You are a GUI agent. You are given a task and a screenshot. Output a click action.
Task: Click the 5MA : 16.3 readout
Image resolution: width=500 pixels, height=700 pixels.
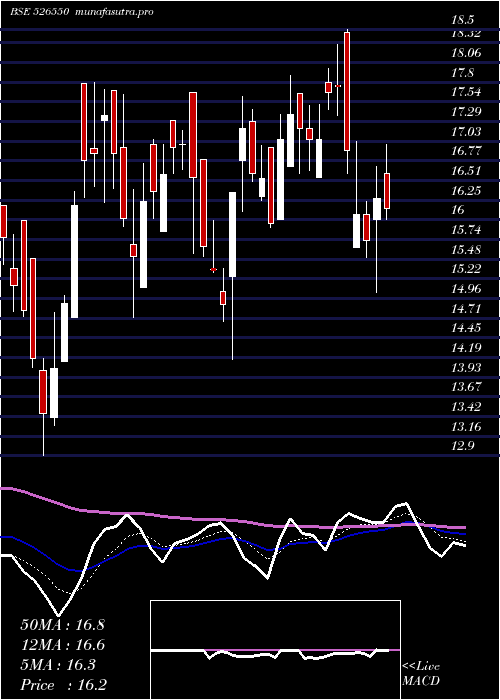tap(58, 665)
